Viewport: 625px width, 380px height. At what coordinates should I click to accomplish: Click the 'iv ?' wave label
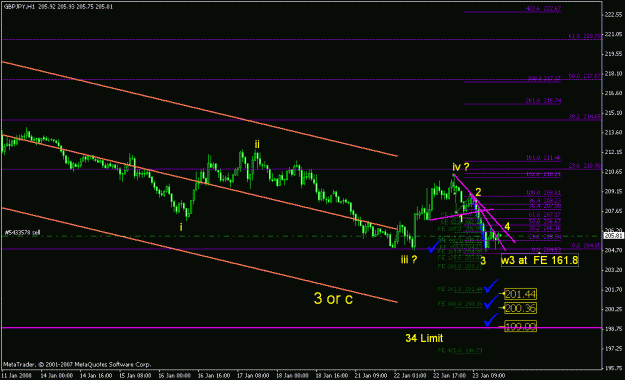pyautogui.click(x=461, y=167)
